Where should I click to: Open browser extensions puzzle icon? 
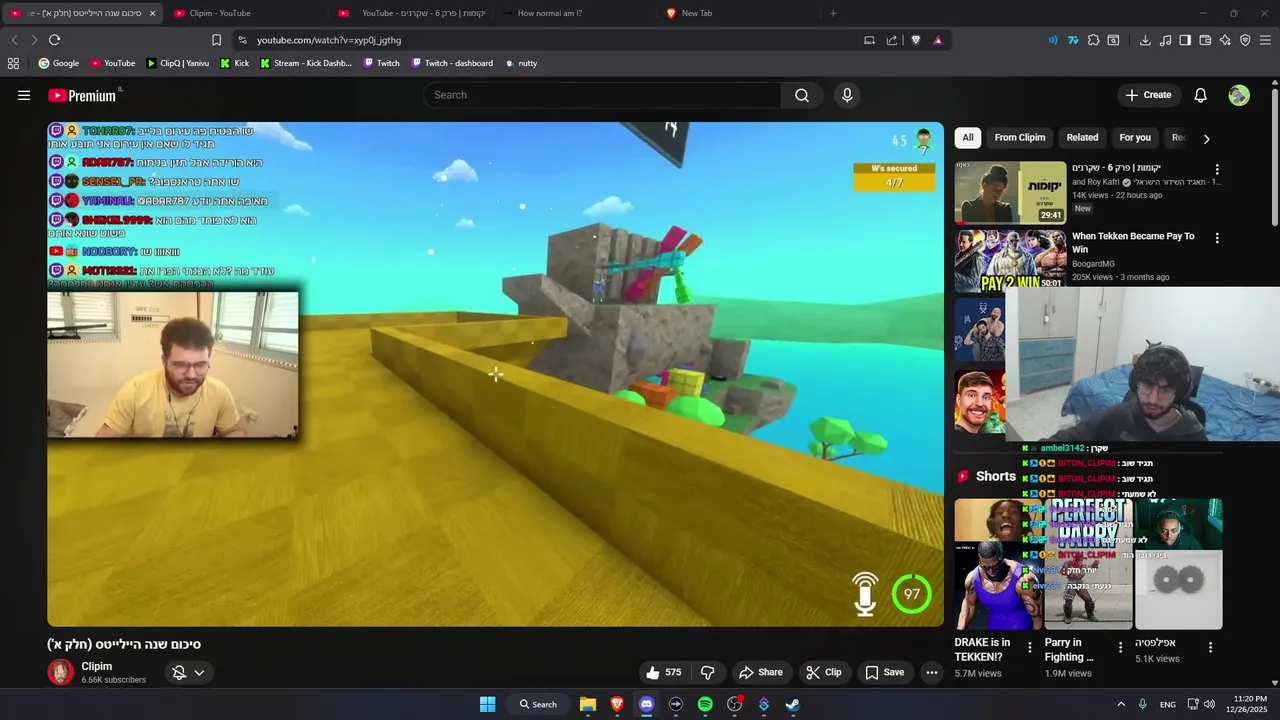pos(1093,40)
